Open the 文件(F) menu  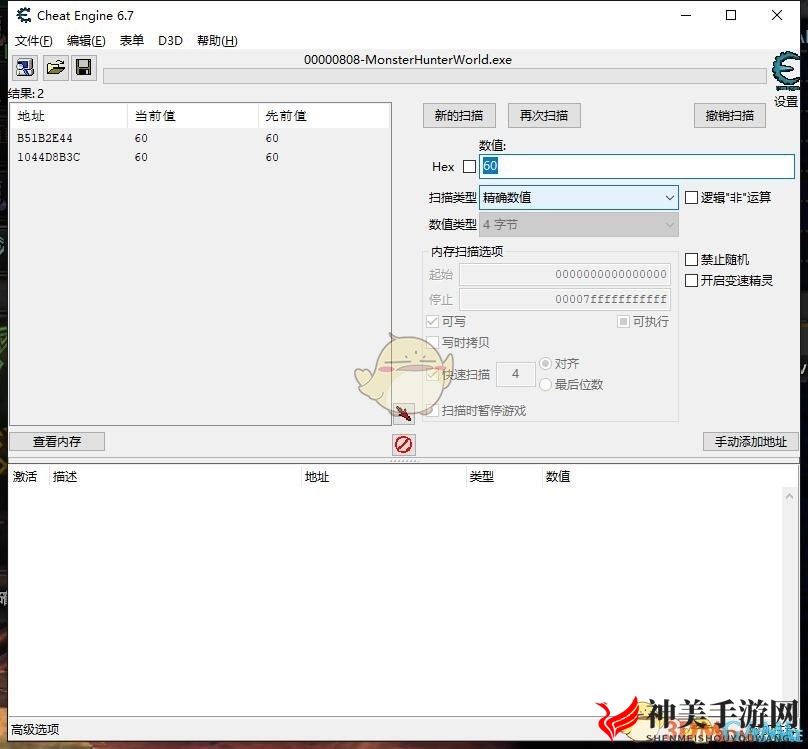(x=33, y=41)
